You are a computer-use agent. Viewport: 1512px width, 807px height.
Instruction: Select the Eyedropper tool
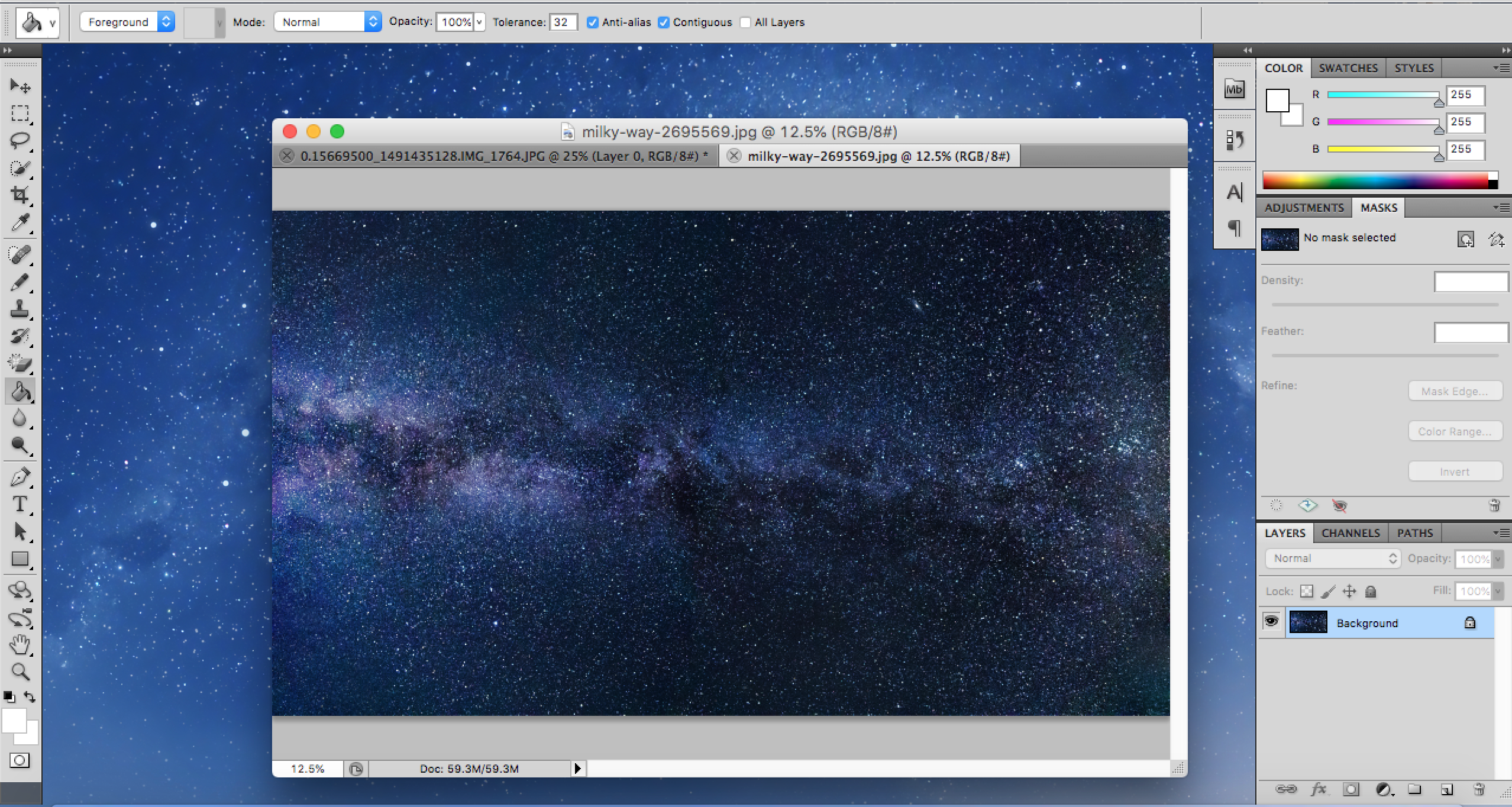click(x=20, y=222)
